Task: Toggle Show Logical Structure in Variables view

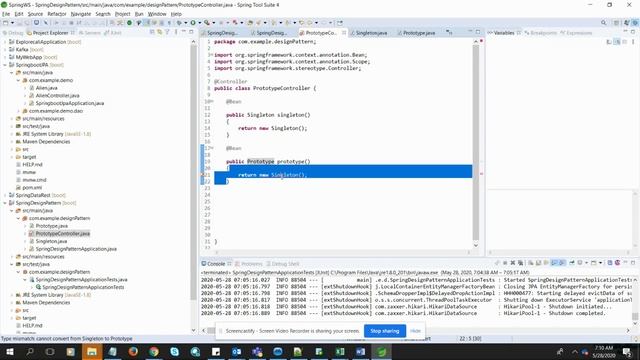Action: [618, 42]
